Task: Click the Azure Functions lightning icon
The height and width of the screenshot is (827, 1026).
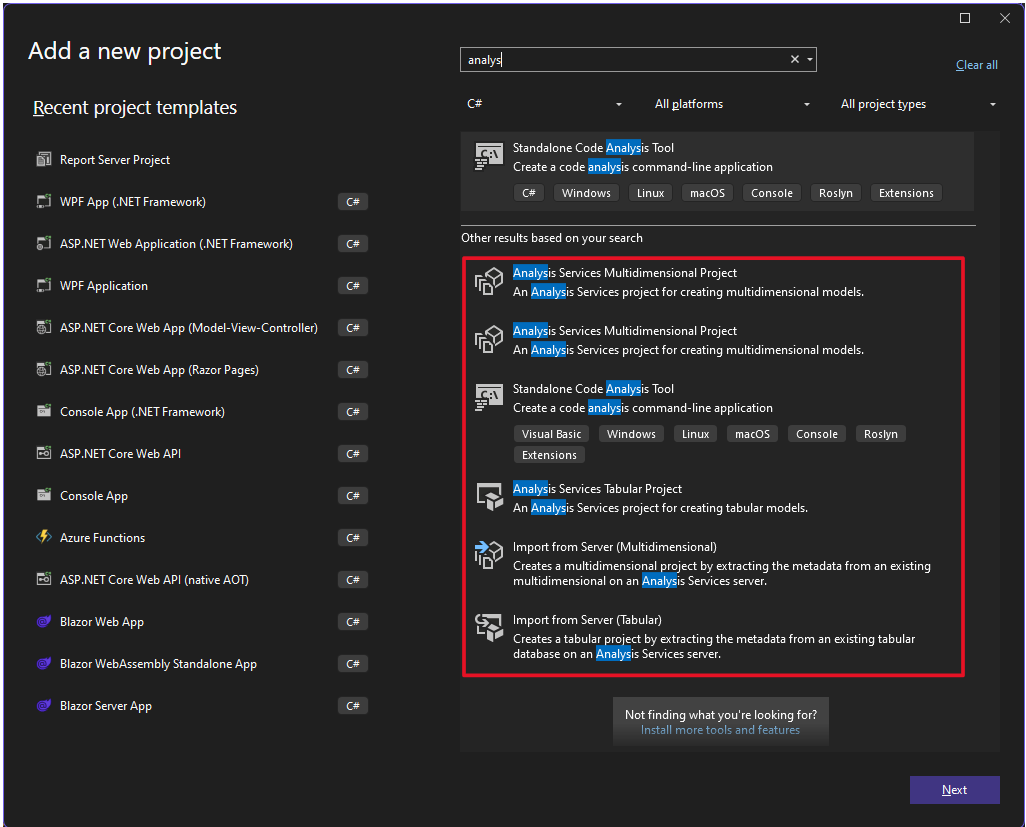Action: (44, 538)
